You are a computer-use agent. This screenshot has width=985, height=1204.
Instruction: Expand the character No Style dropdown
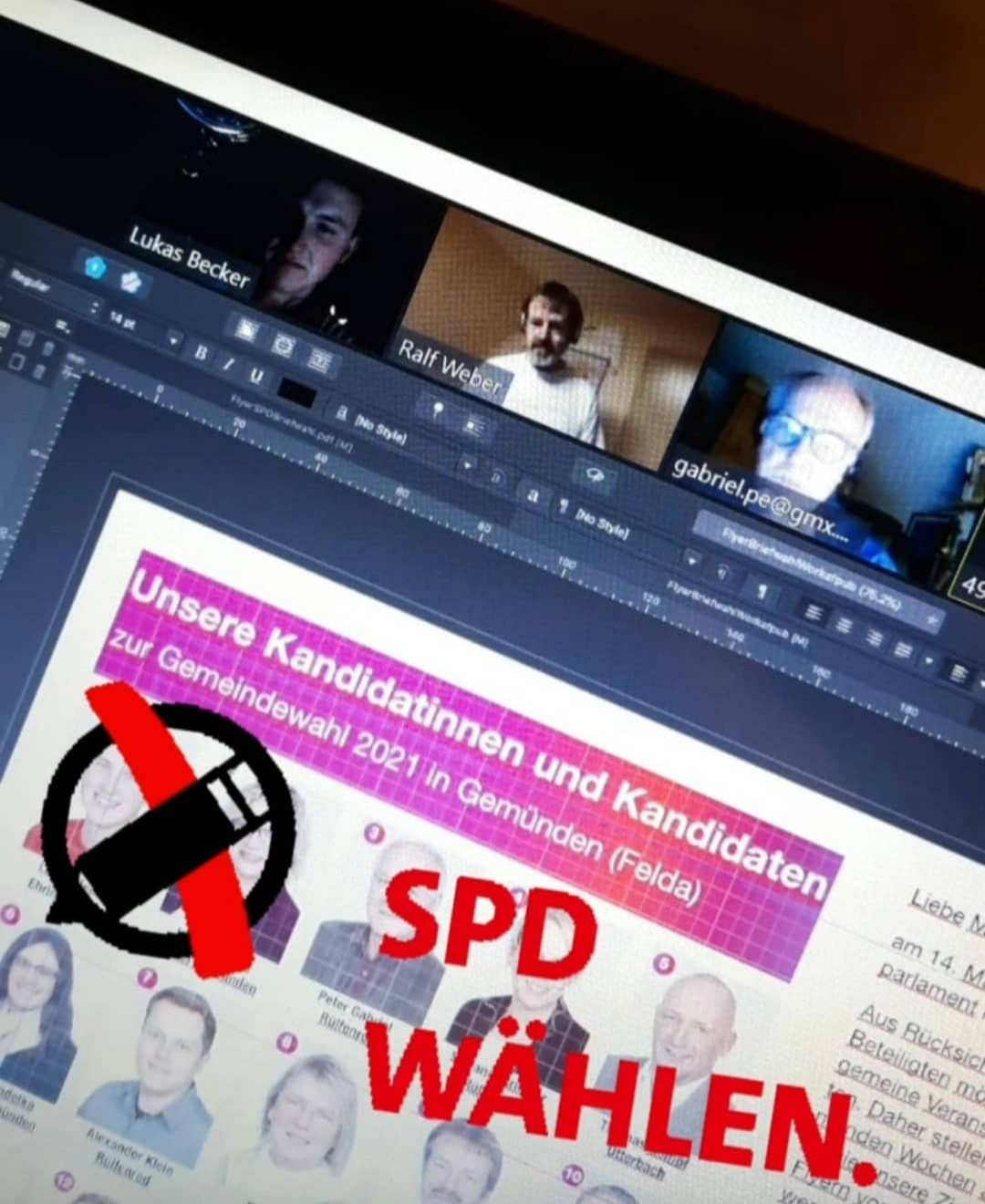click(469, 464)
